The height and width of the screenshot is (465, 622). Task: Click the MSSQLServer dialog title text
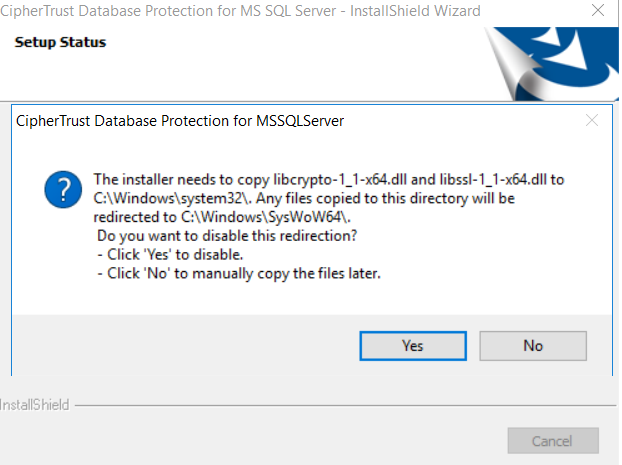pos(180,121)
